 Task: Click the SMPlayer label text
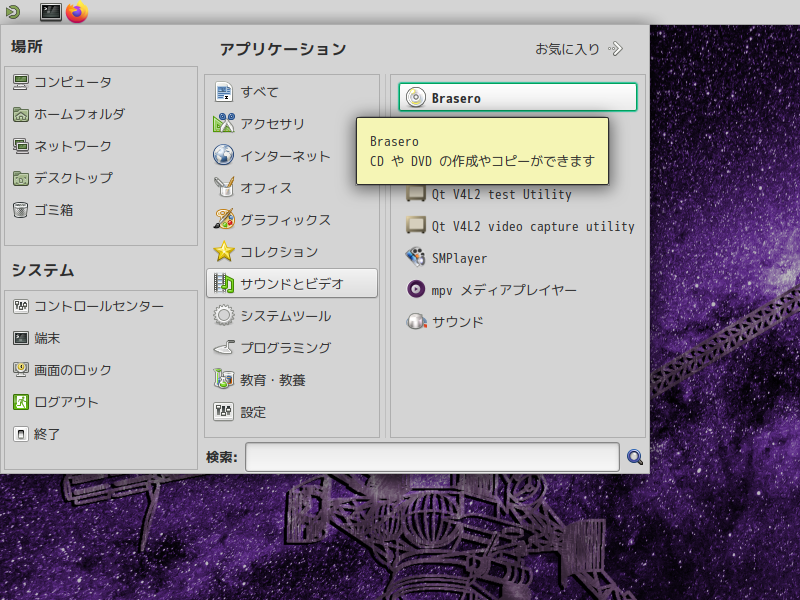(459, 258)
